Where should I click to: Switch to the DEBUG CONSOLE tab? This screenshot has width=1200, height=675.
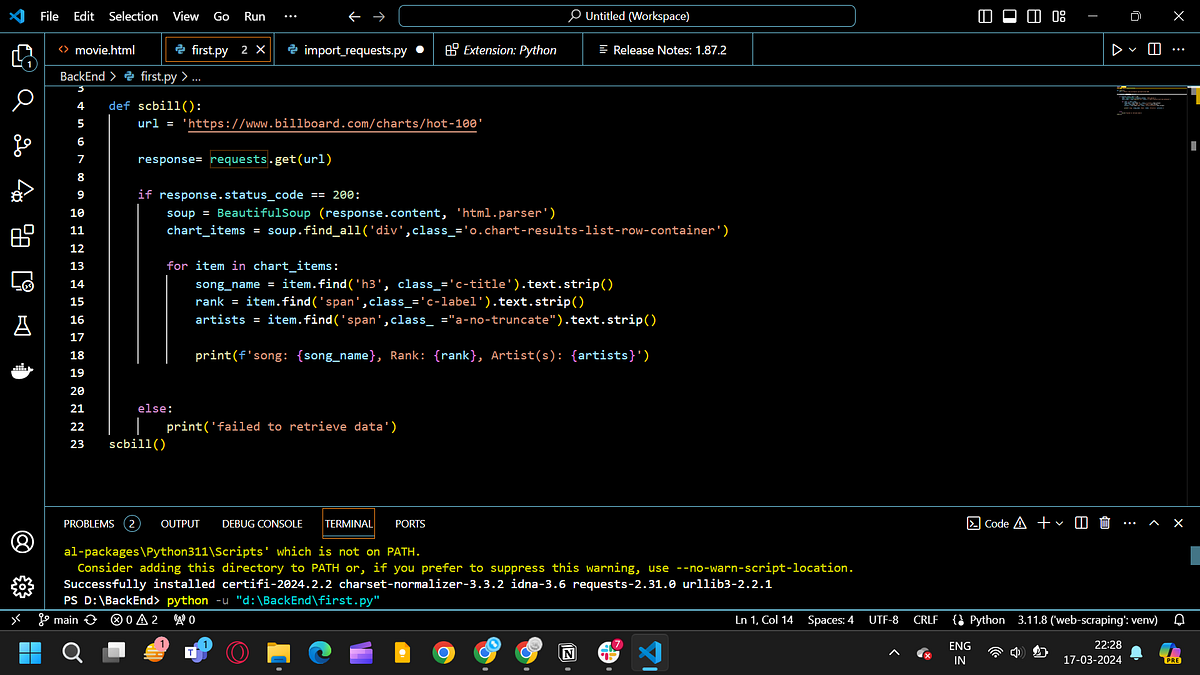click(x=262, y=523)
